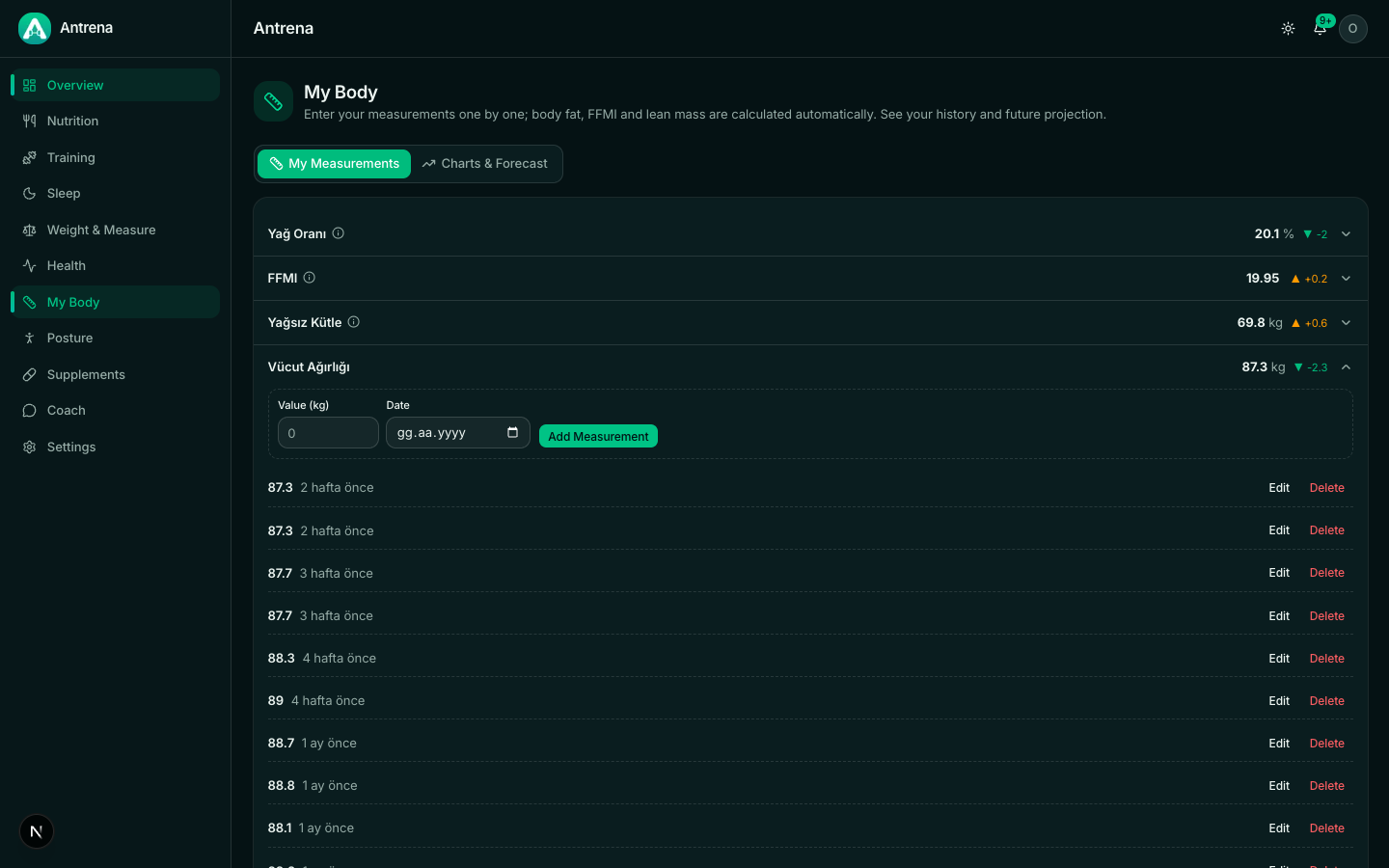This screenshot has height=868, width=1389.
Task: Select the moon icon for Sleep
Action: coord(30,194)
